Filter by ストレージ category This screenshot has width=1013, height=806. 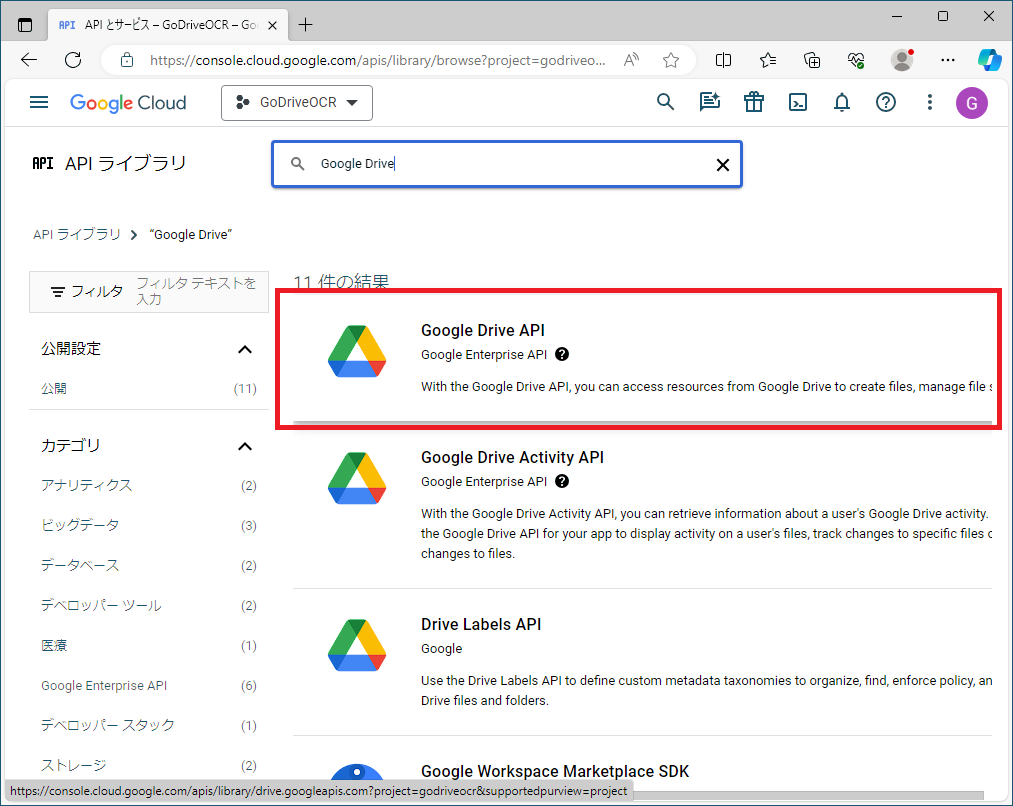coord(74,766)
